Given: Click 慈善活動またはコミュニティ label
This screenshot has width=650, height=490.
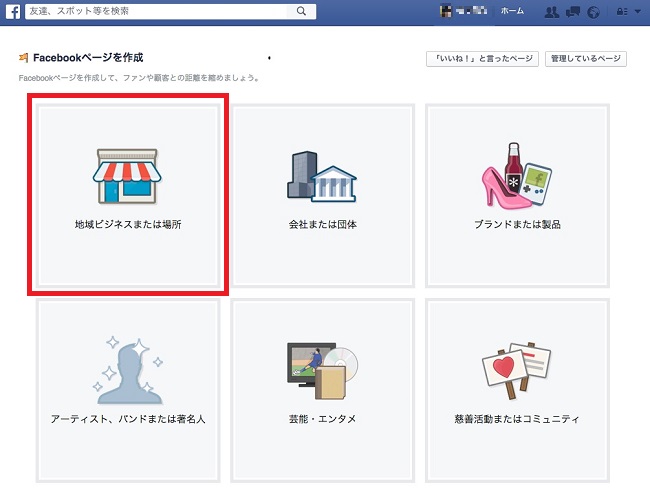Looking at the screenshot, I should [x=517, y=419].
